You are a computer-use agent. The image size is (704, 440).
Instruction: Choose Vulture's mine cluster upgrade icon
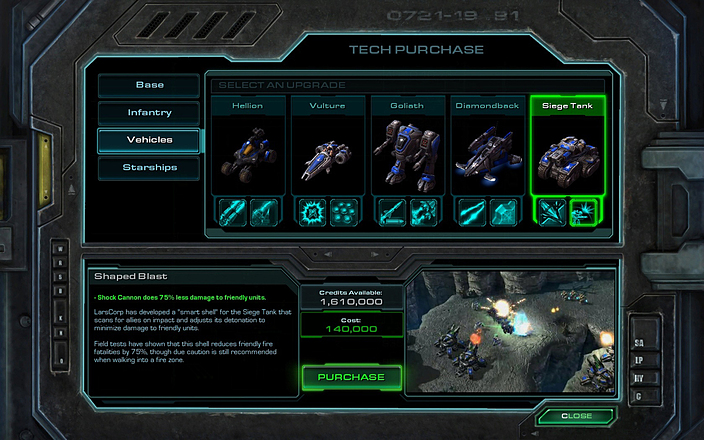click(x=344, y=212)
